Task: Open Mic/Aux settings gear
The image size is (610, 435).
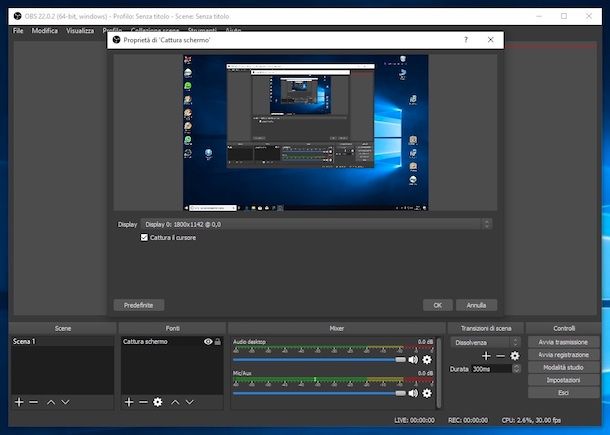Action: (427, 393)
